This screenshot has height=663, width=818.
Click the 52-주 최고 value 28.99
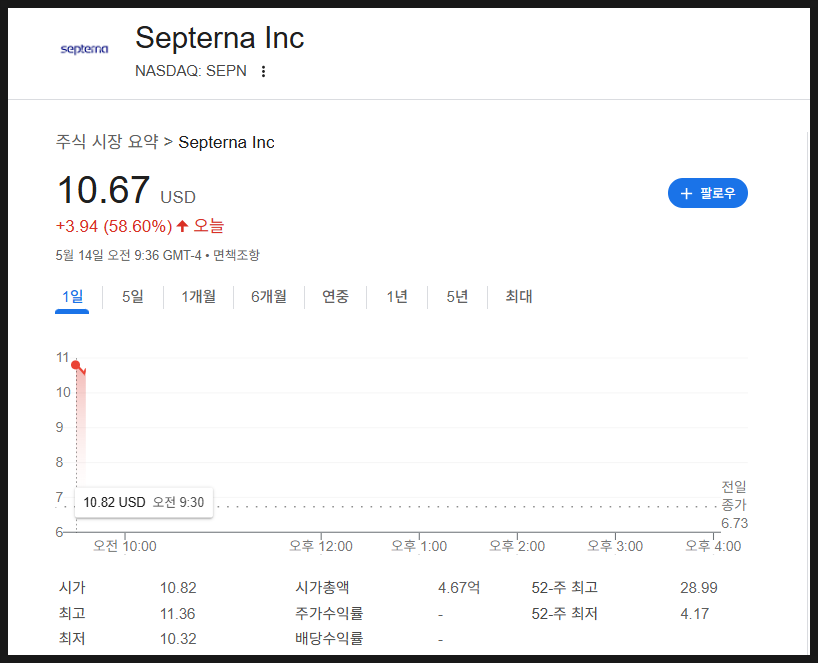(699, 588)
